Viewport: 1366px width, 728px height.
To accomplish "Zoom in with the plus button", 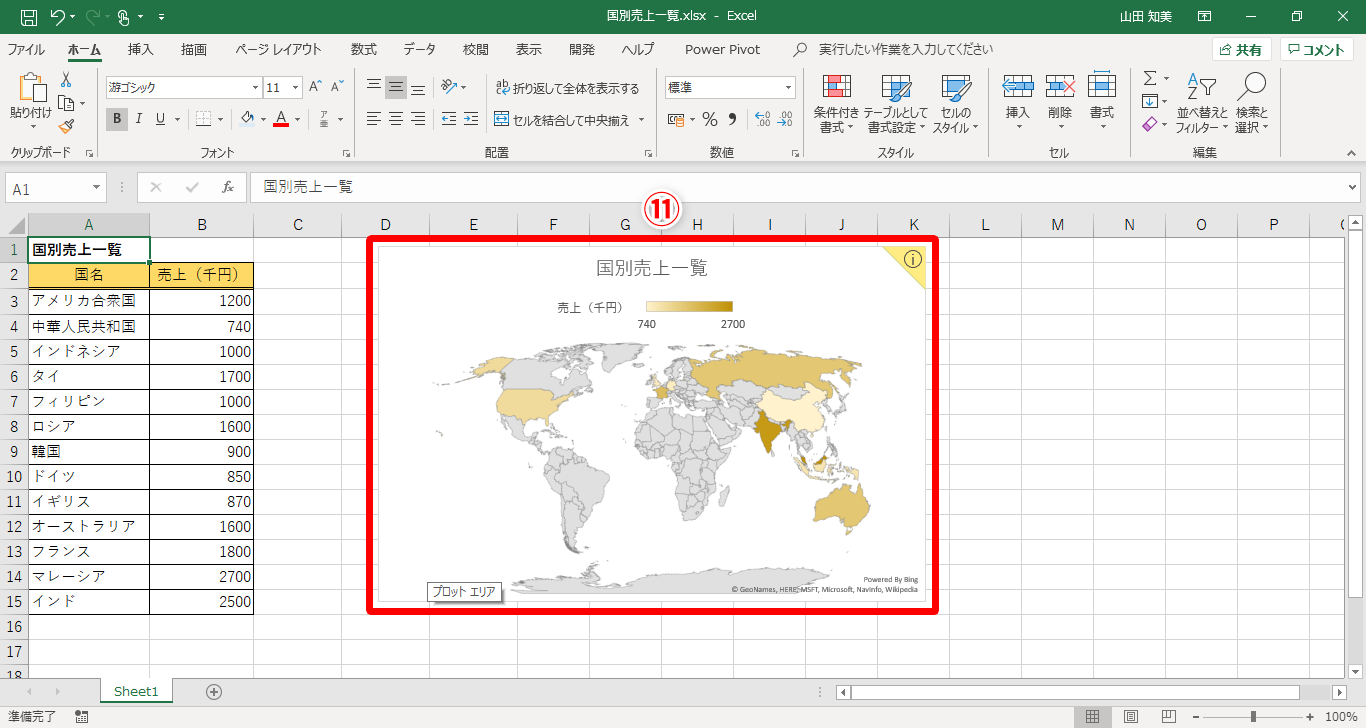I will [1310, 716].
